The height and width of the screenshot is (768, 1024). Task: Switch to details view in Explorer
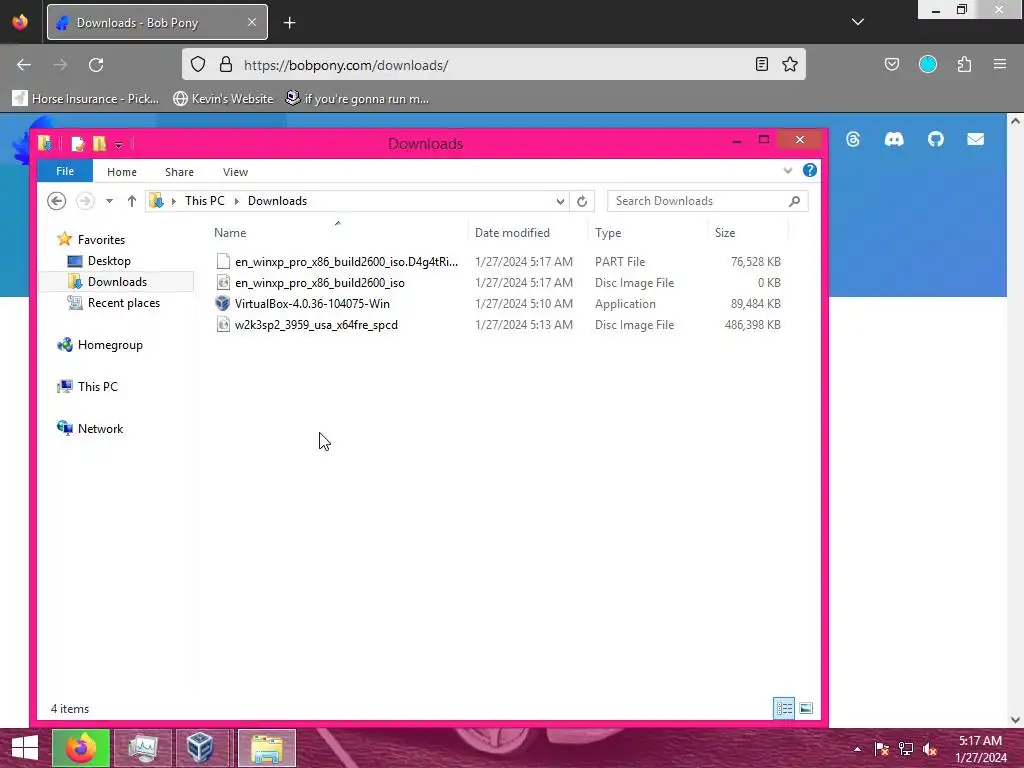784,709
